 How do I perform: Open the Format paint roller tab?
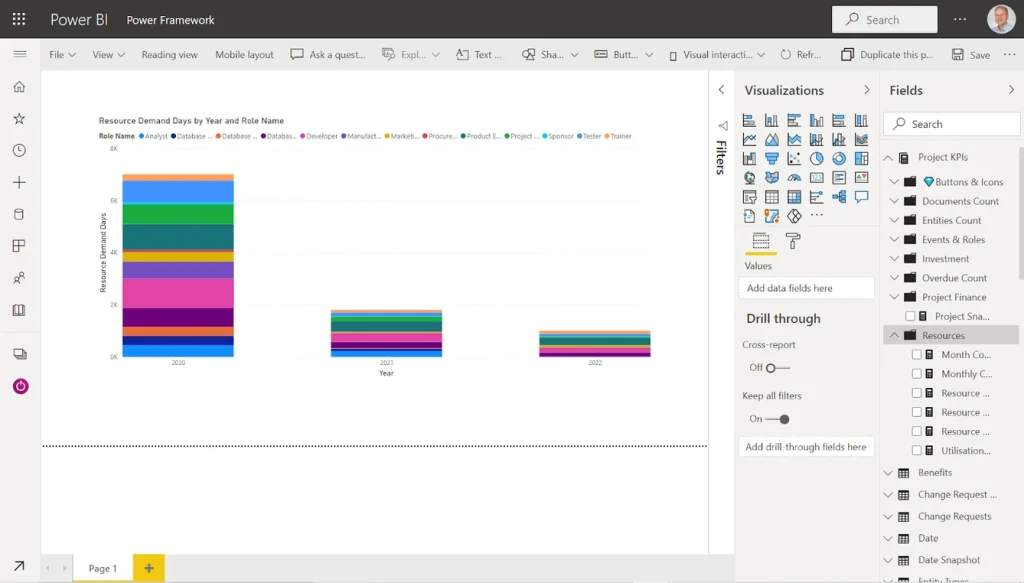pos(793,241)
